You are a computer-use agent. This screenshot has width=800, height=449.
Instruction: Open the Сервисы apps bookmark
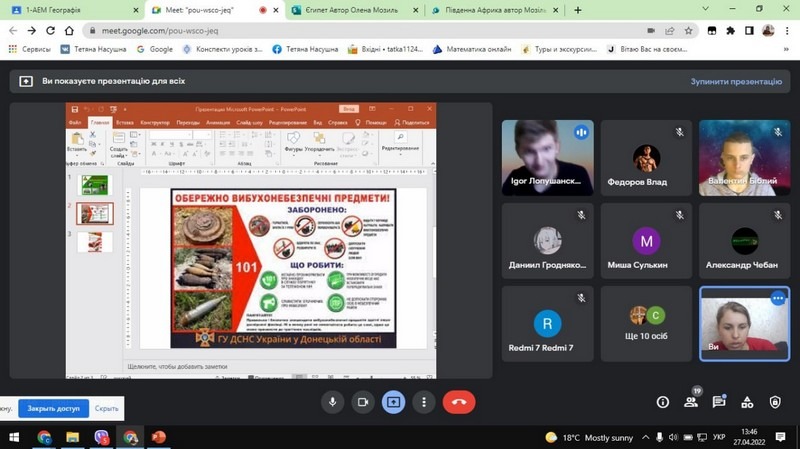click(30, 49)
